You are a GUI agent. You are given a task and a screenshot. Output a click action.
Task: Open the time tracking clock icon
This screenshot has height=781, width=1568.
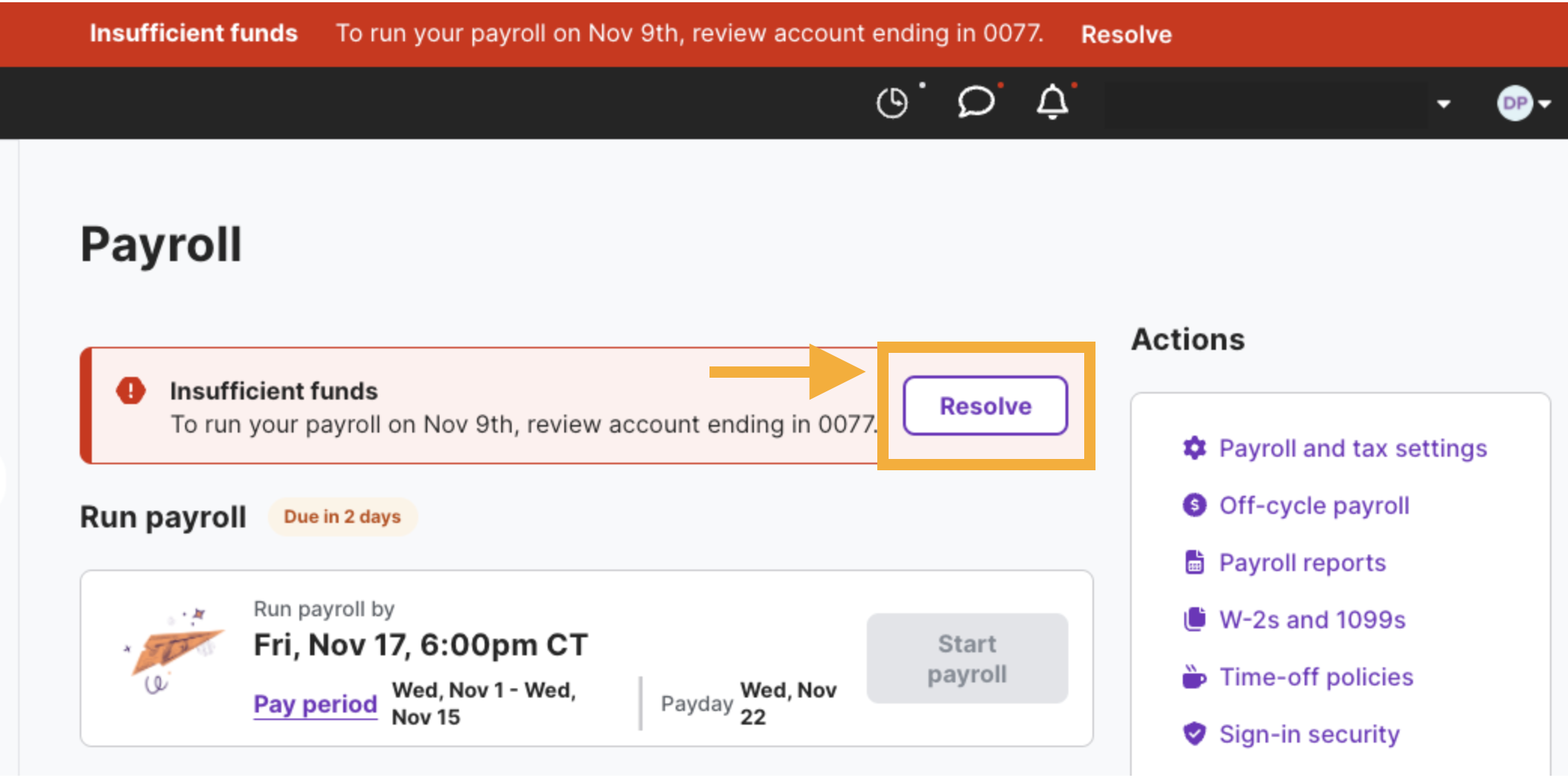(x=892, y=102)
